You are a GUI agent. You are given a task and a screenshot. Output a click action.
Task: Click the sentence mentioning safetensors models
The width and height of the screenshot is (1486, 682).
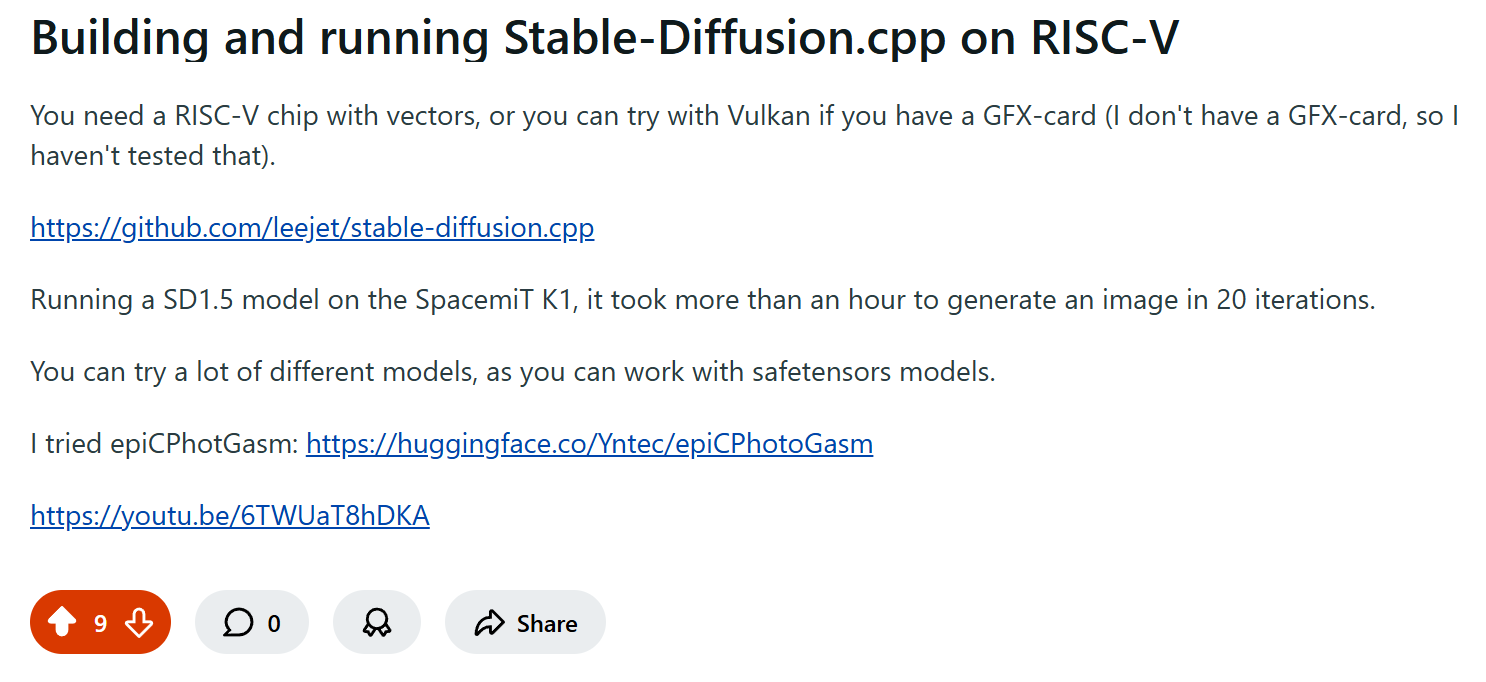coord(512,372)
